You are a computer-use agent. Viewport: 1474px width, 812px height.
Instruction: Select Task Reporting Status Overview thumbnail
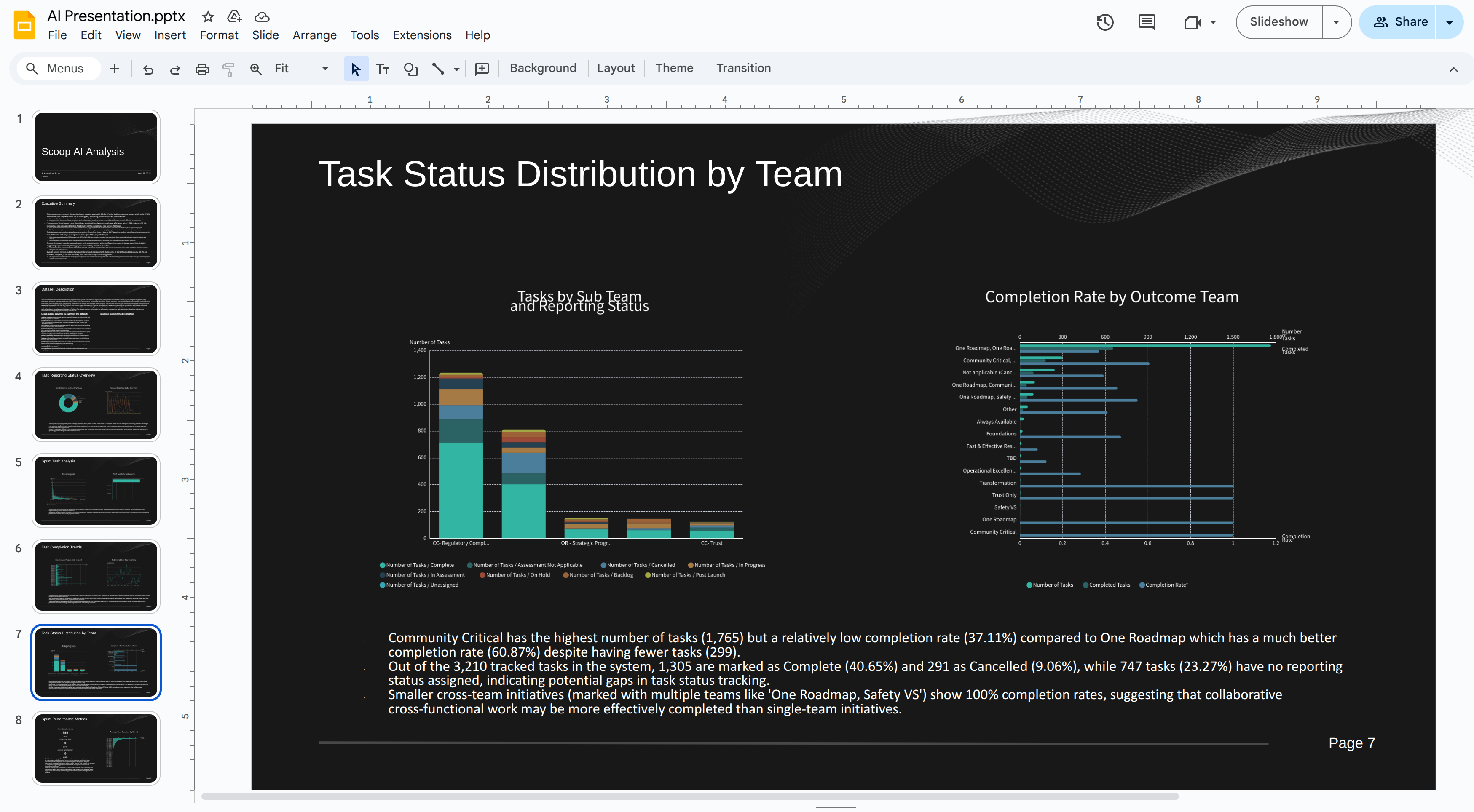pyautogui.click(x=96, y=404)
